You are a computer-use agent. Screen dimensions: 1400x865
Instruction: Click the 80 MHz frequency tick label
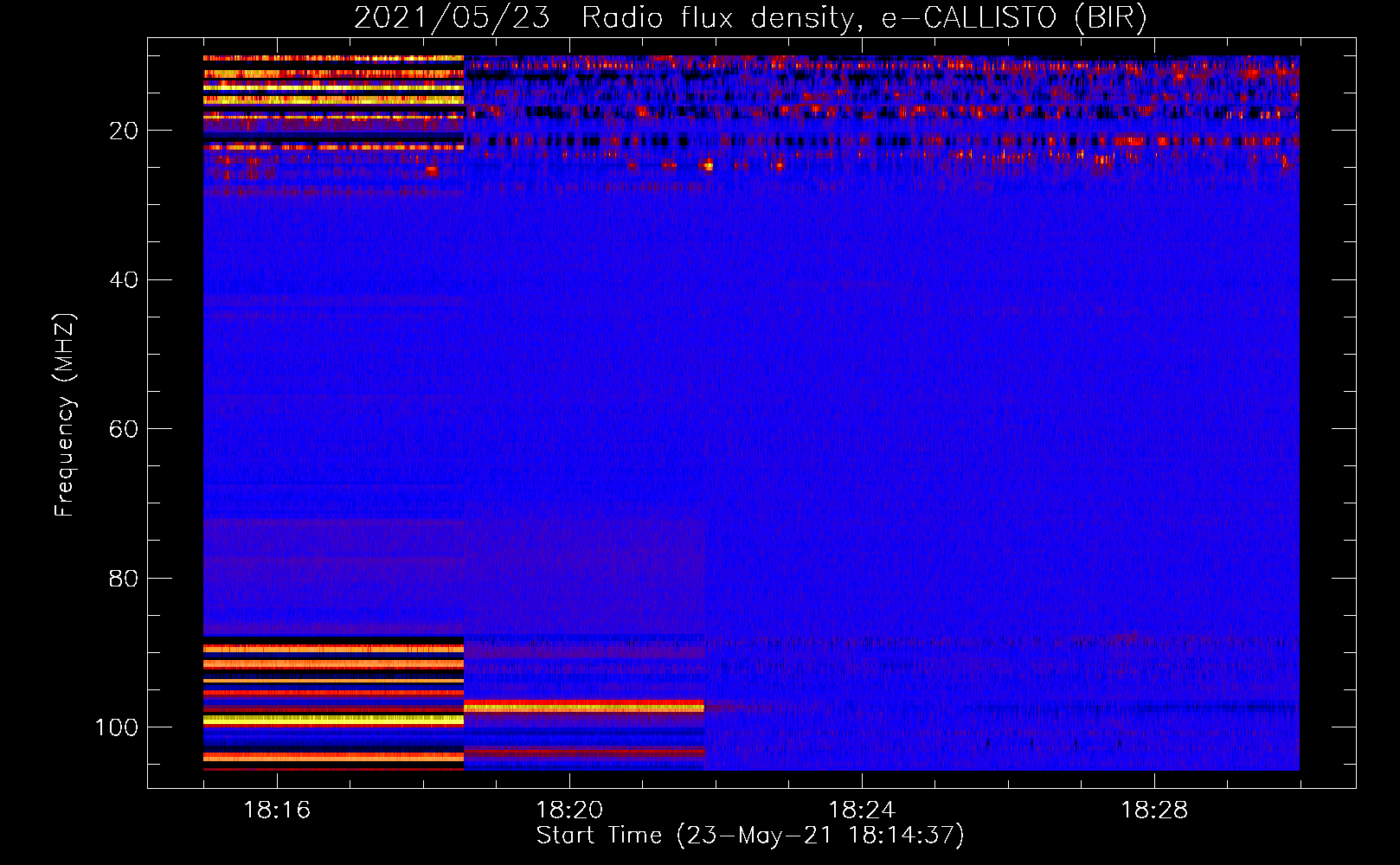[124, 579]
